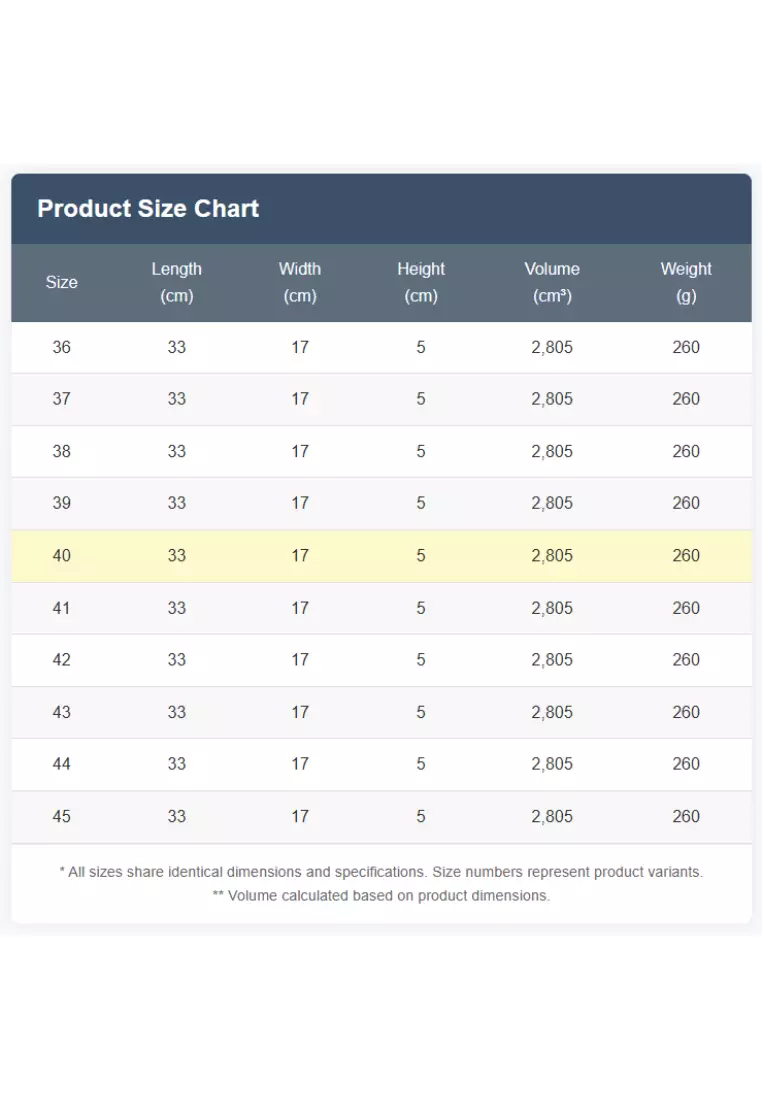This screenshot has width=762, height=1100.
Task: Select size 41 row label
Action: pos(62,608)
